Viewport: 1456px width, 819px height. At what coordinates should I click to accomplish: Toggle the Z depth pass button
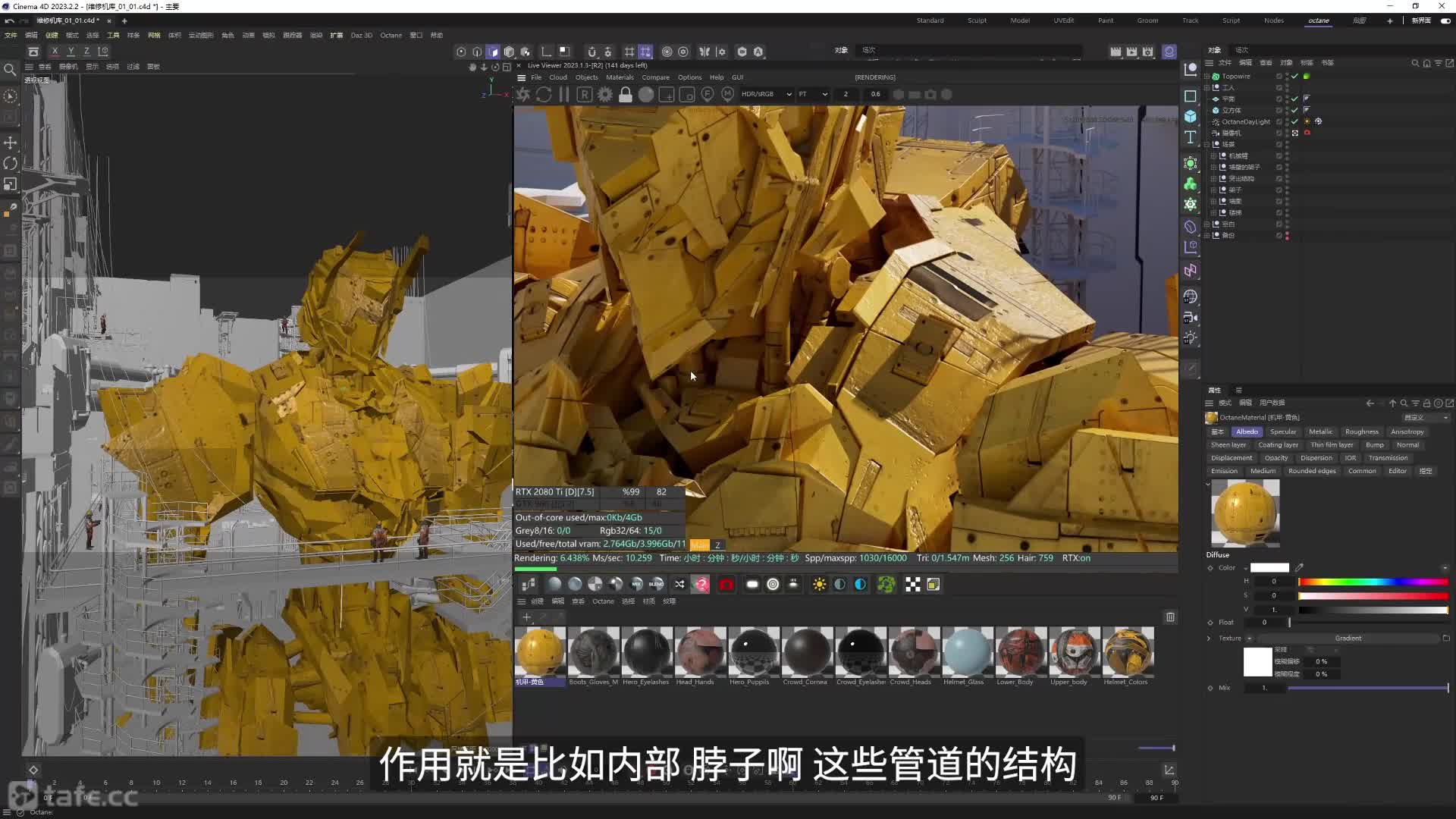[x=717, y=544]
